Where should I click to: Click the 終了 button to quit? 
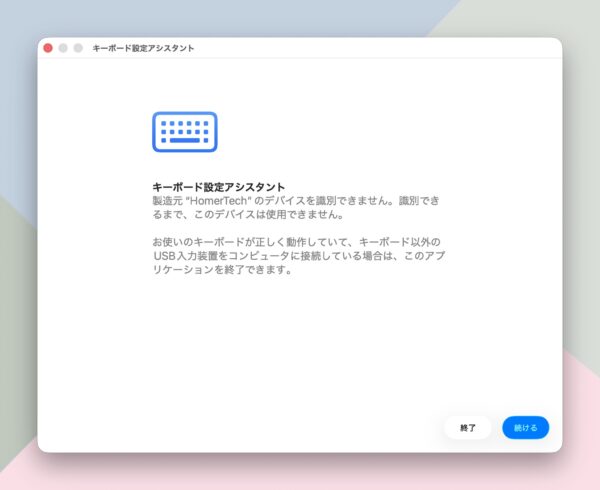[x=468, y=428]
